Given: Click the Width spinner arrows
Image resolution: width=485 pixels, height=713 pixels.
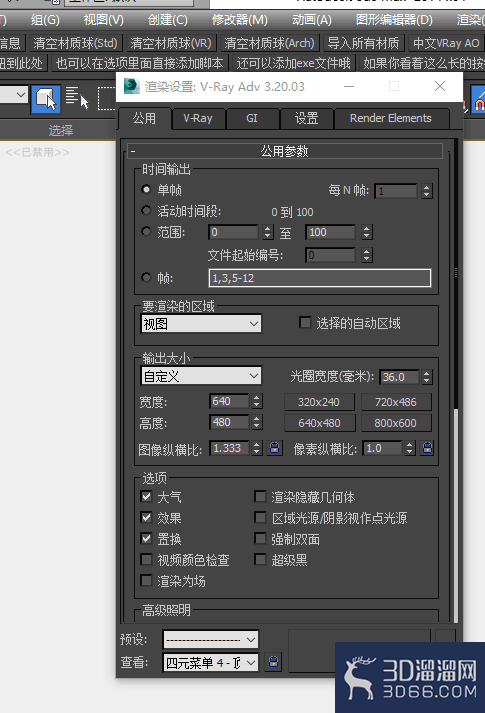Looking at the screenshot, I should tap(257, 401).
